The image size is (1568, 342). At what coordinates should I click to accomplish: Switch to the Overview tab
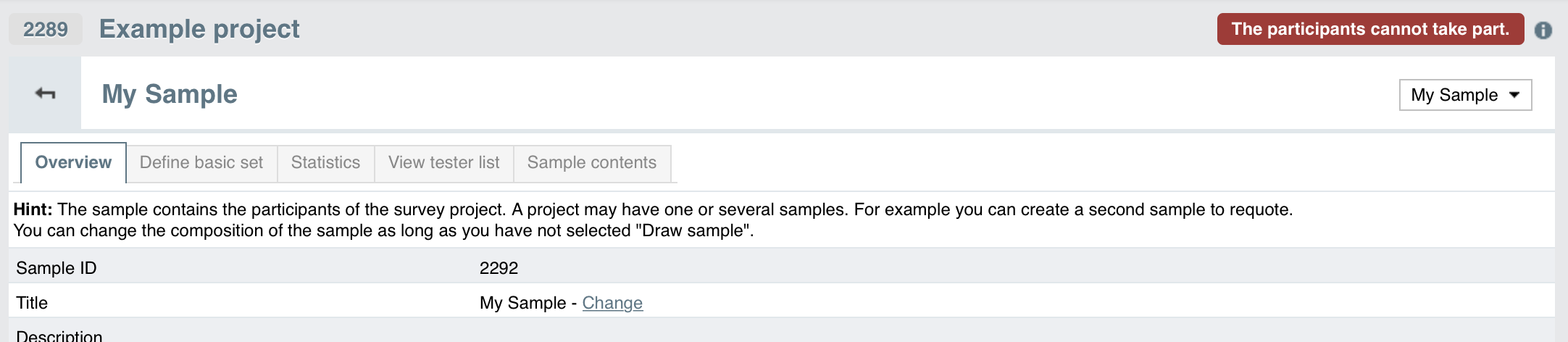point(73,162)
